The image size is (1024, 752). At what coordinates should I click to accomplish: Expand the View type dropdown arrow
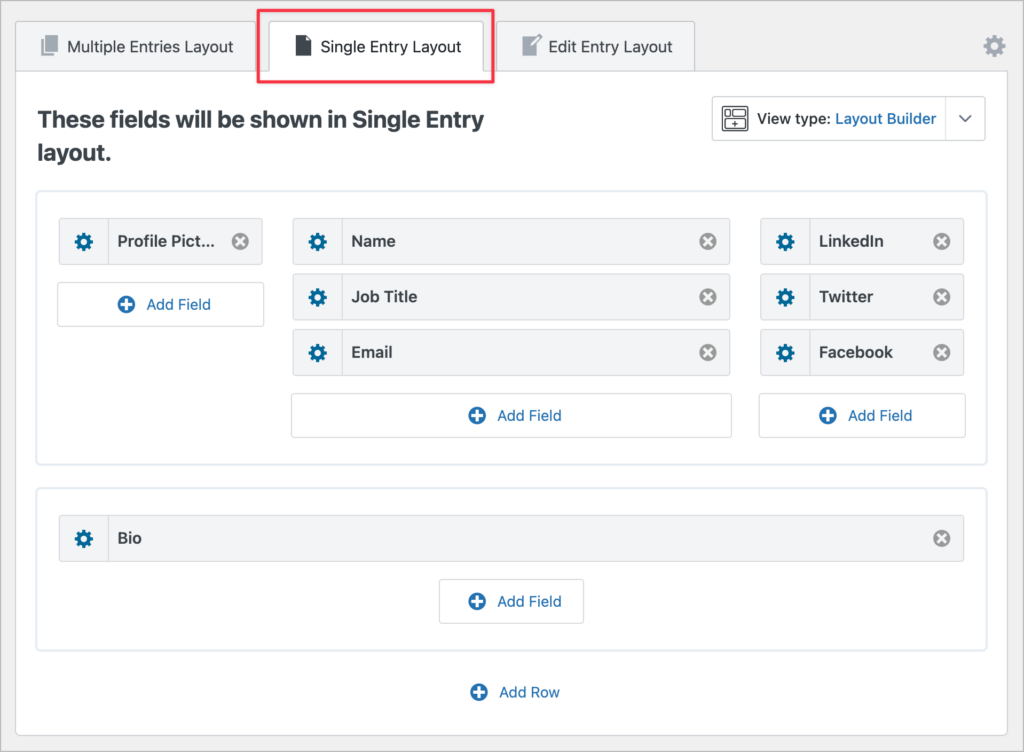pyautogui.click(x=964, y=119)
